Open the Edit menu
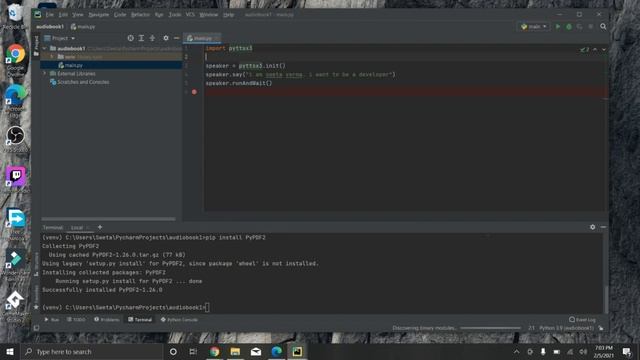 [x=63, y=15]
